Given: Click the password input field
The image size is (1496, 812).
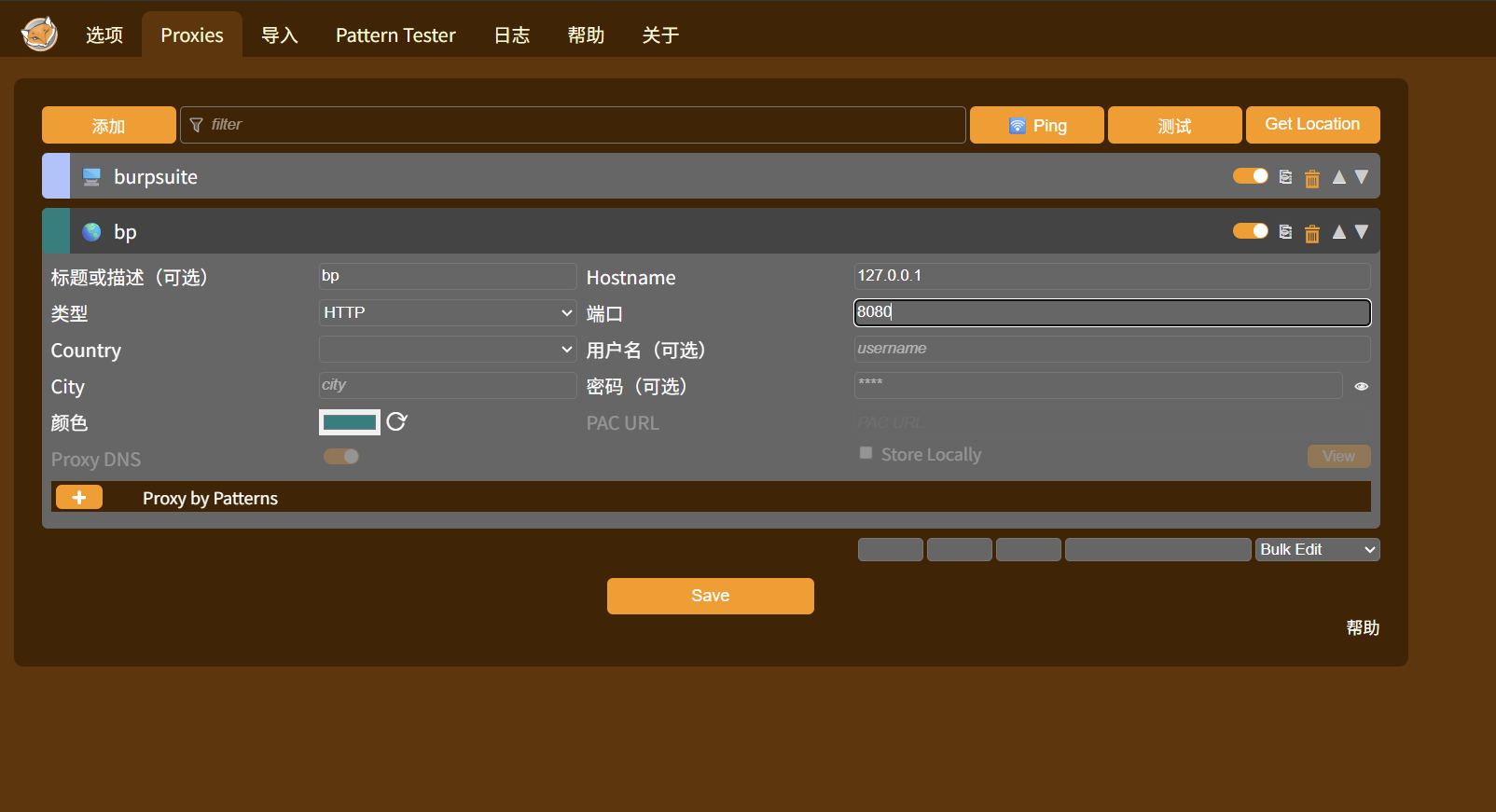Looking at the screenshot, I should (x=1099, y=386).
